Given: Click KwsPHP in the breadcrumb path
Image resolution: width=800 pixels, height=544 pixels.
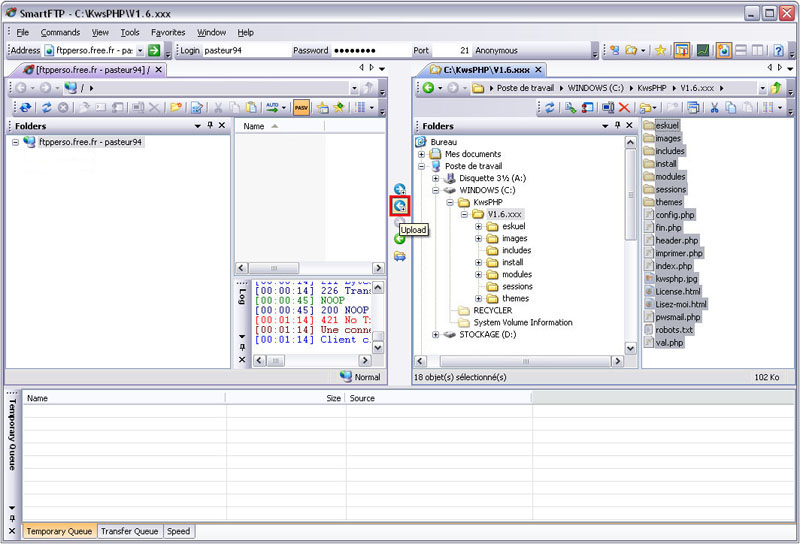Looking at the screenshot, I should (x=652, y=88).
